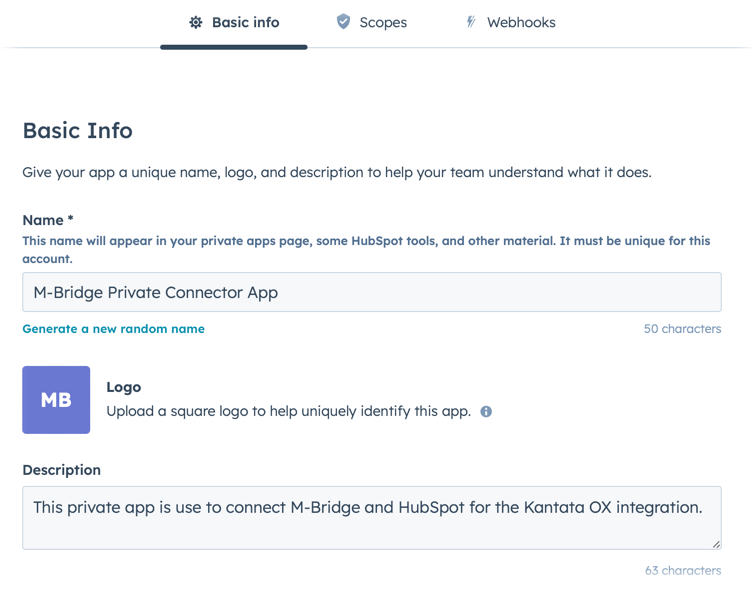Screen dimensions: 753x594
Task: Click the shield icon beside Scopes
Action: pyautogui.click(x=343, y=22)
